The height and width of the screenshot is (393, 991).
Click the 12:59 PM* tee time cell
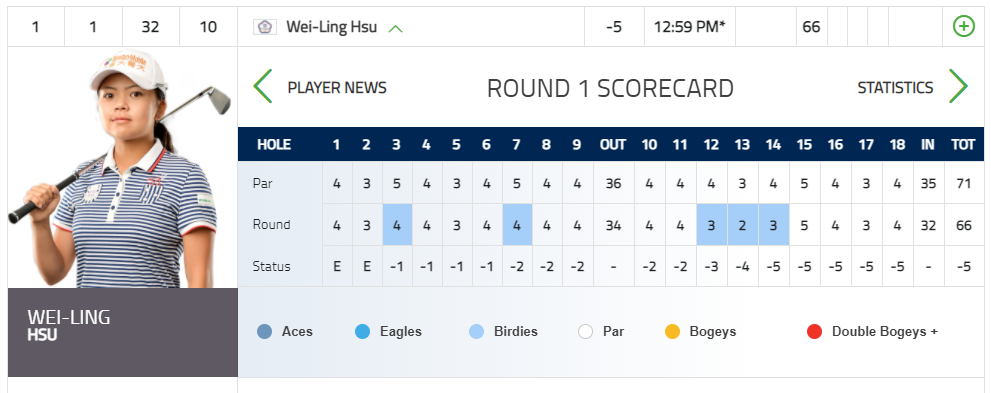tap(690, 27)
